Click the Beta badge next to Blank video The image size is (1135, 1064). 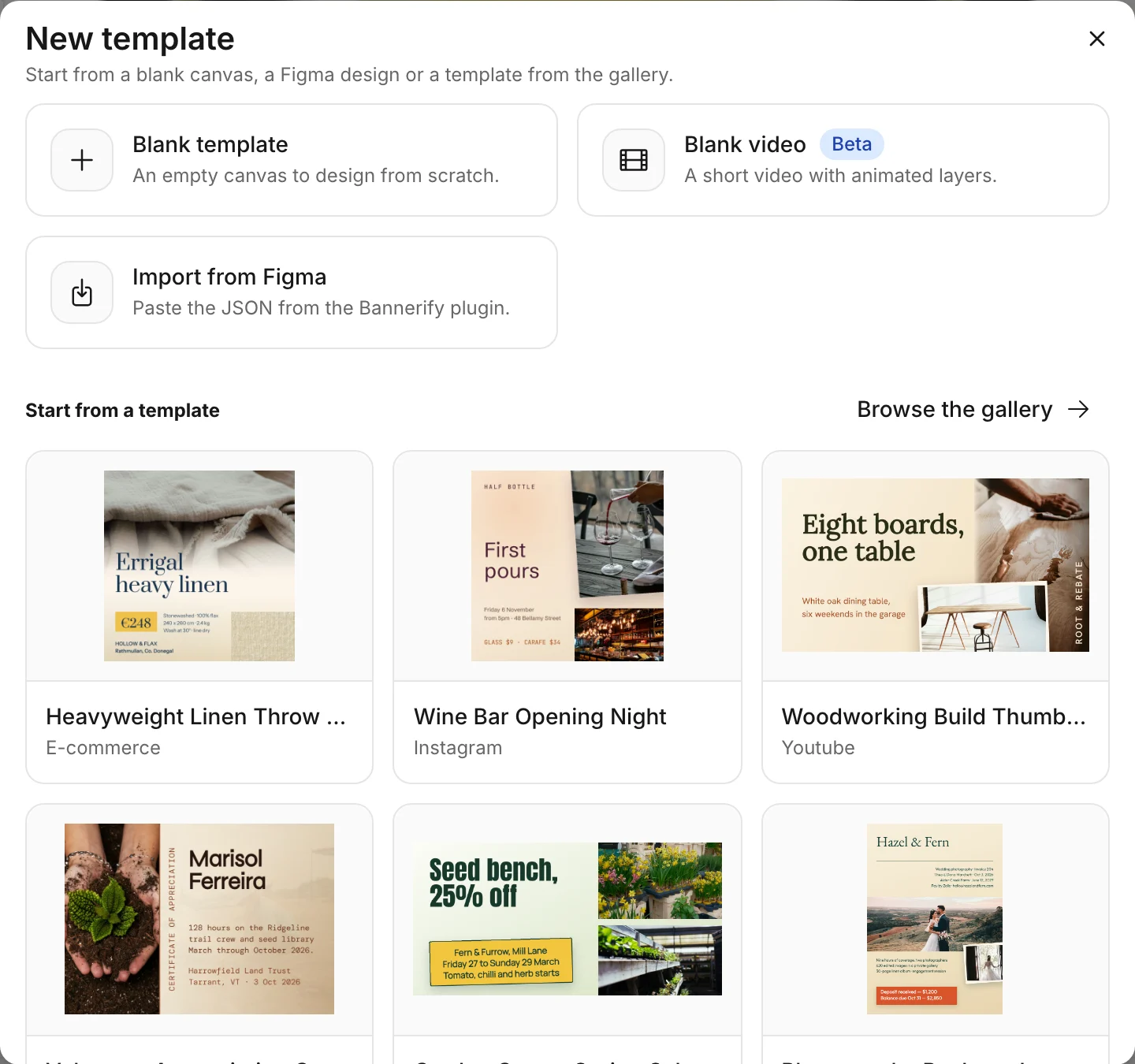tap(852, 144)
